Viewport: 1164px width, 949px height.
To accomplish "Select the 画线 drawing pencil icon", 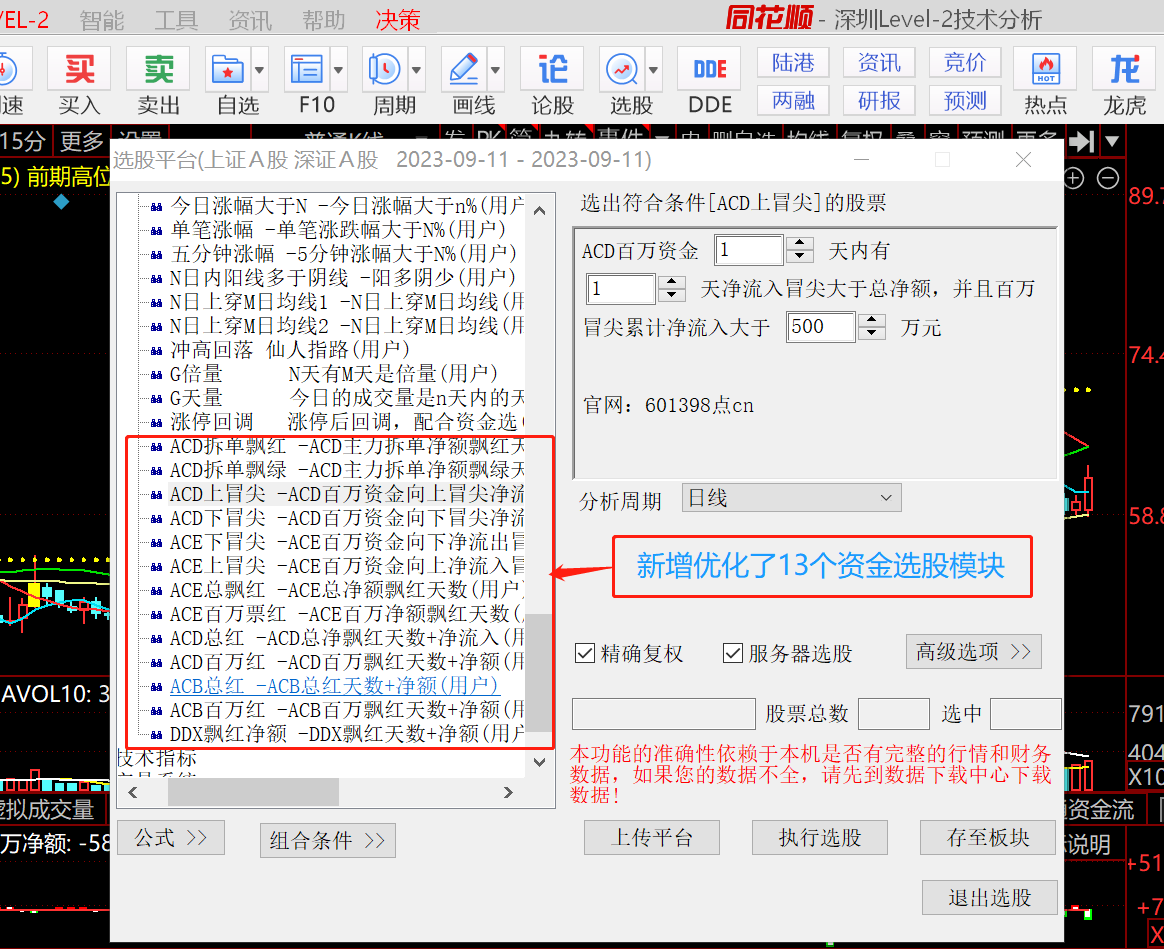I will pos(464,70).
